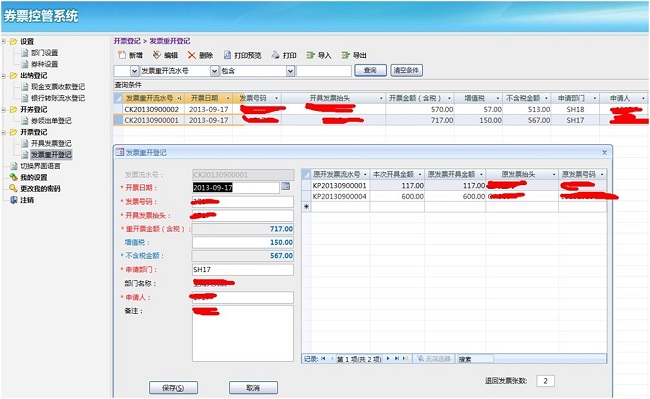Open 现金支票收款登记 in the sidebar

tap(58, 87)
